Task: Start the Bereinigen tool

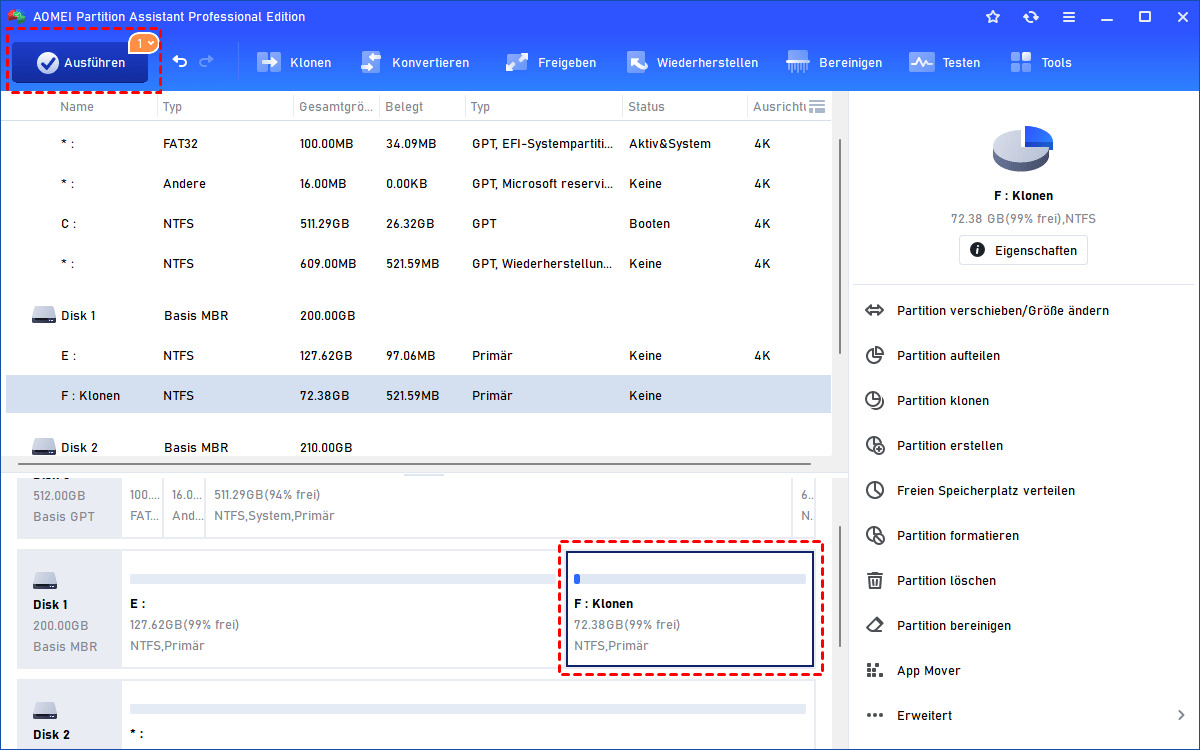Action: coord(834,61)
